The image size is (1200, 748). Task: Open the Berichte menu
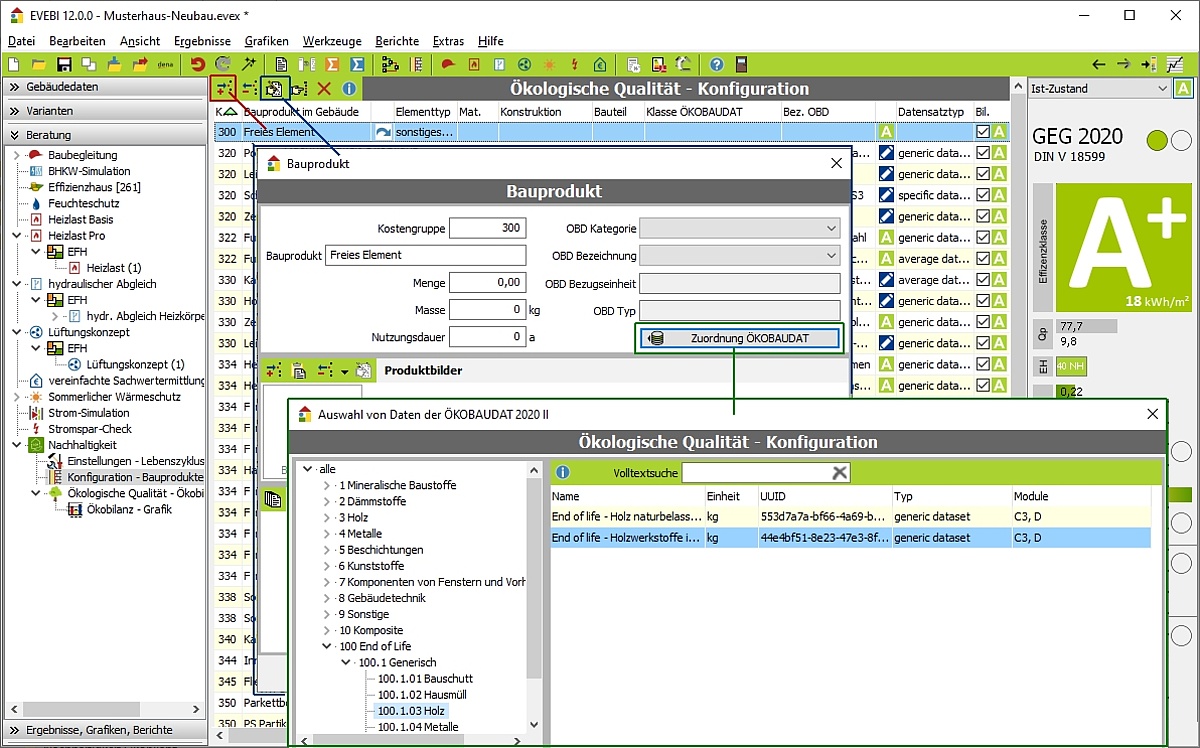coord(397,41)
